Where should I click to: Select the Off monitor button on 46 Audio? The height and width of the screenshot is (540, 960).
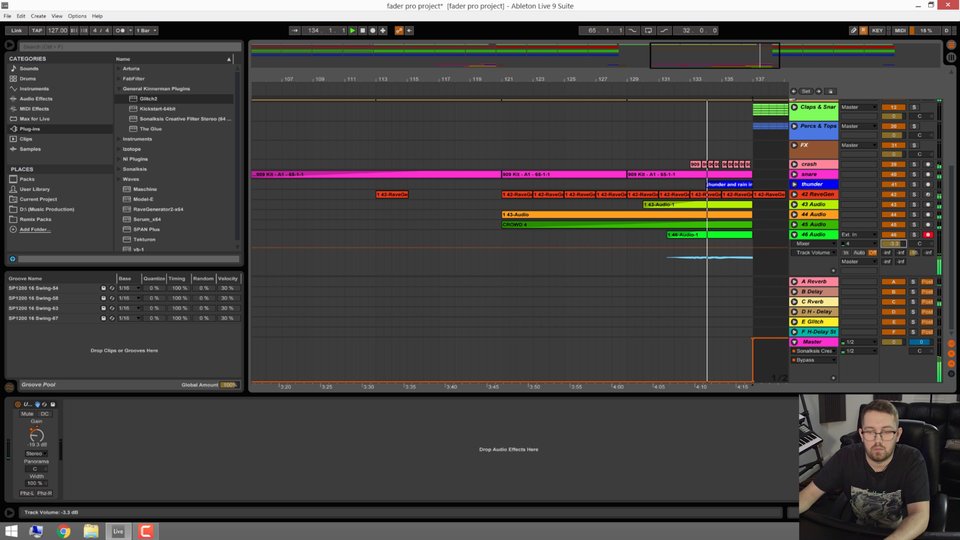coord(872,252)
